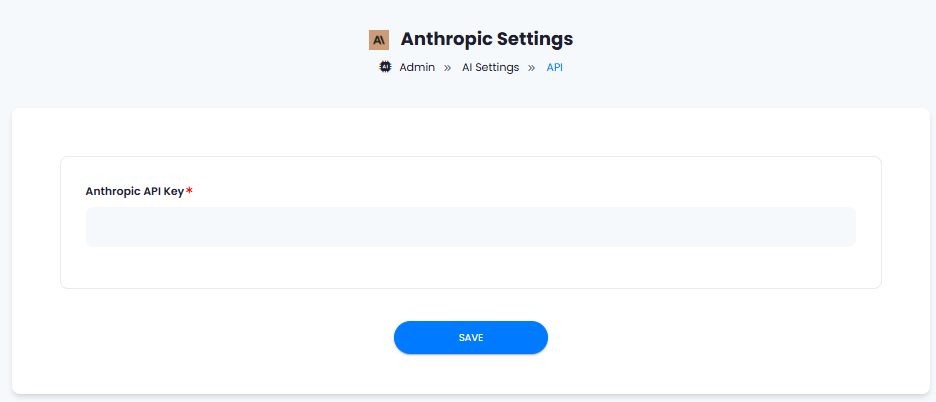Click blank space inside the bordered form panel
The height and width of the screenshot is (402, 936).
[470, 268]
